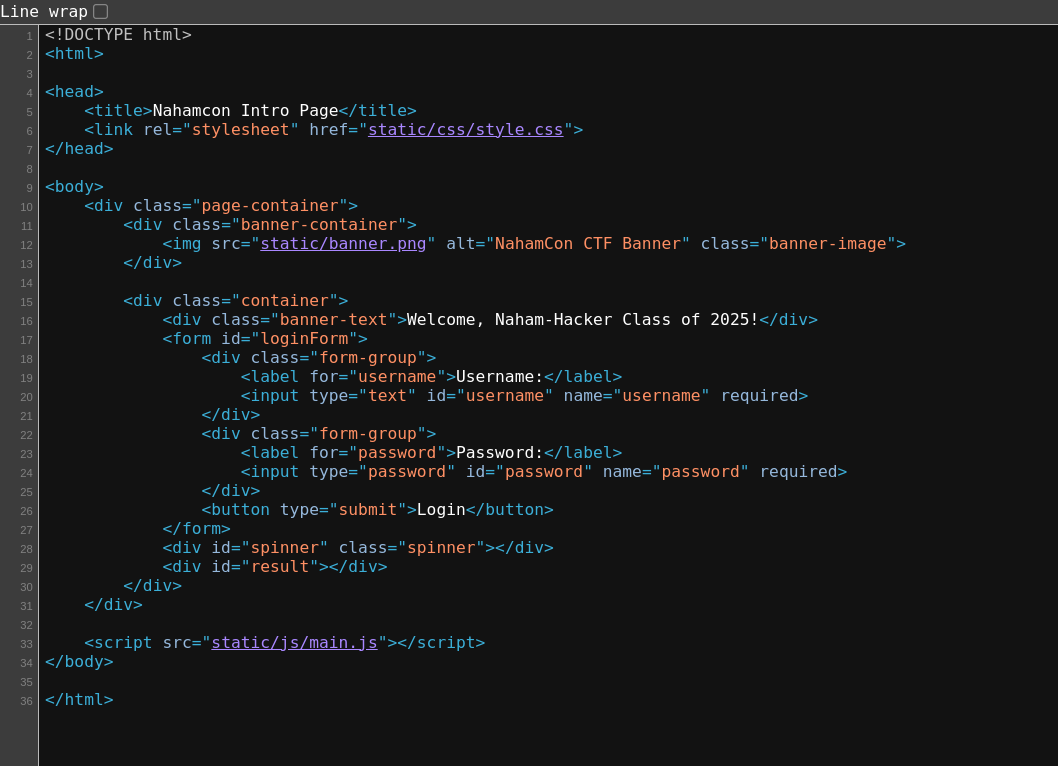Click the "NahamCon CTF Banner" alt text

587,244
